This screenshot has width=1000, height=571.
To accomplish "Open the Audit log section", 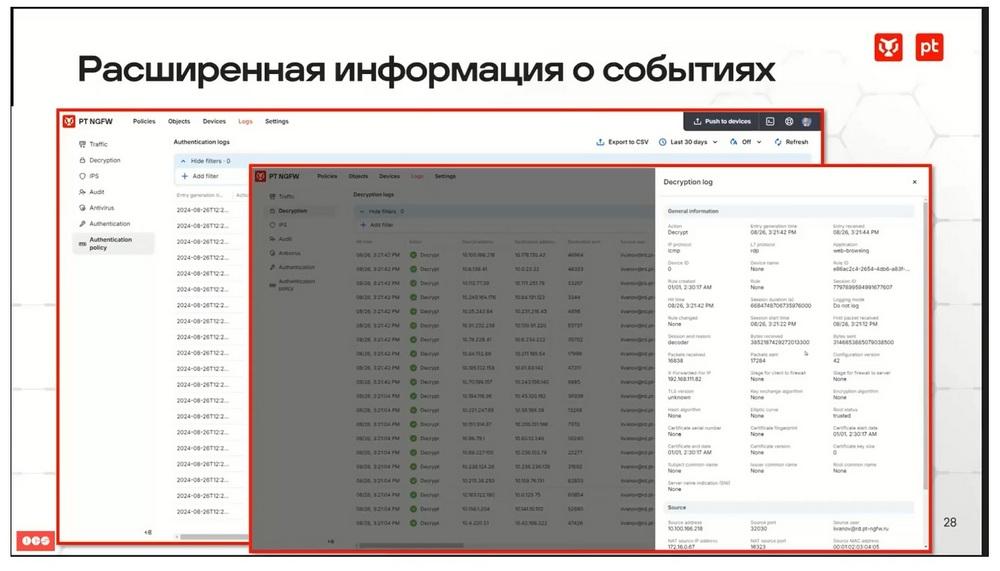I will tap(92, 192).
